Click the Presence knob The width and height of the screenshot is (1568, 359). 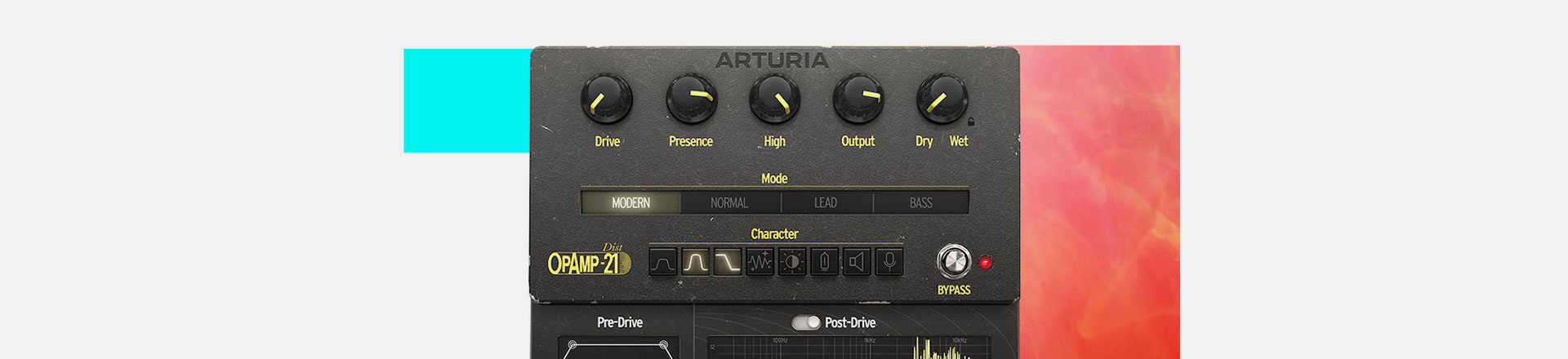click(x=691, y=100)
